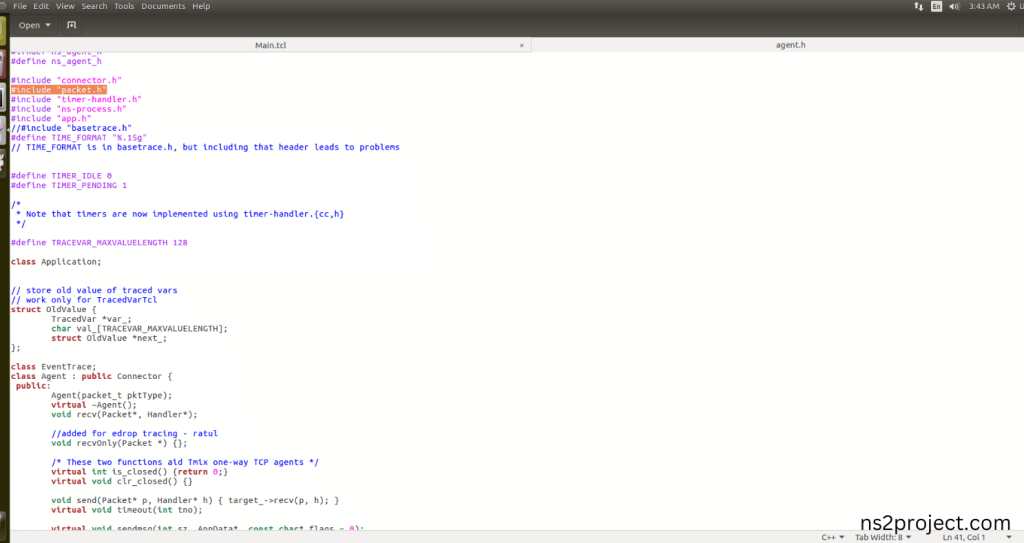Click the 3:43 AM clock
The height and width of the screenshot is (543, 1024).
pyautogui.click(x=984, y=6)
